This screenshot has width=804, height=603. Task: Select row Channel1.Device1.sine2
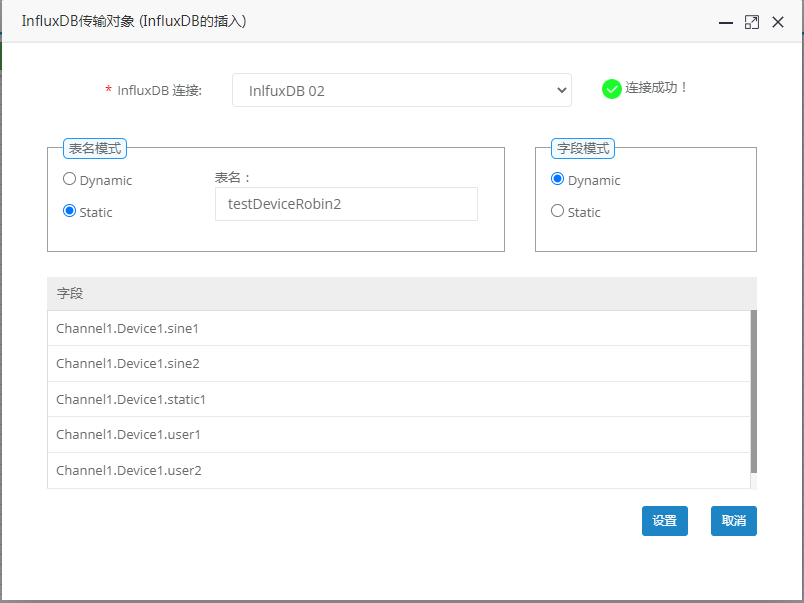point(399,364)
